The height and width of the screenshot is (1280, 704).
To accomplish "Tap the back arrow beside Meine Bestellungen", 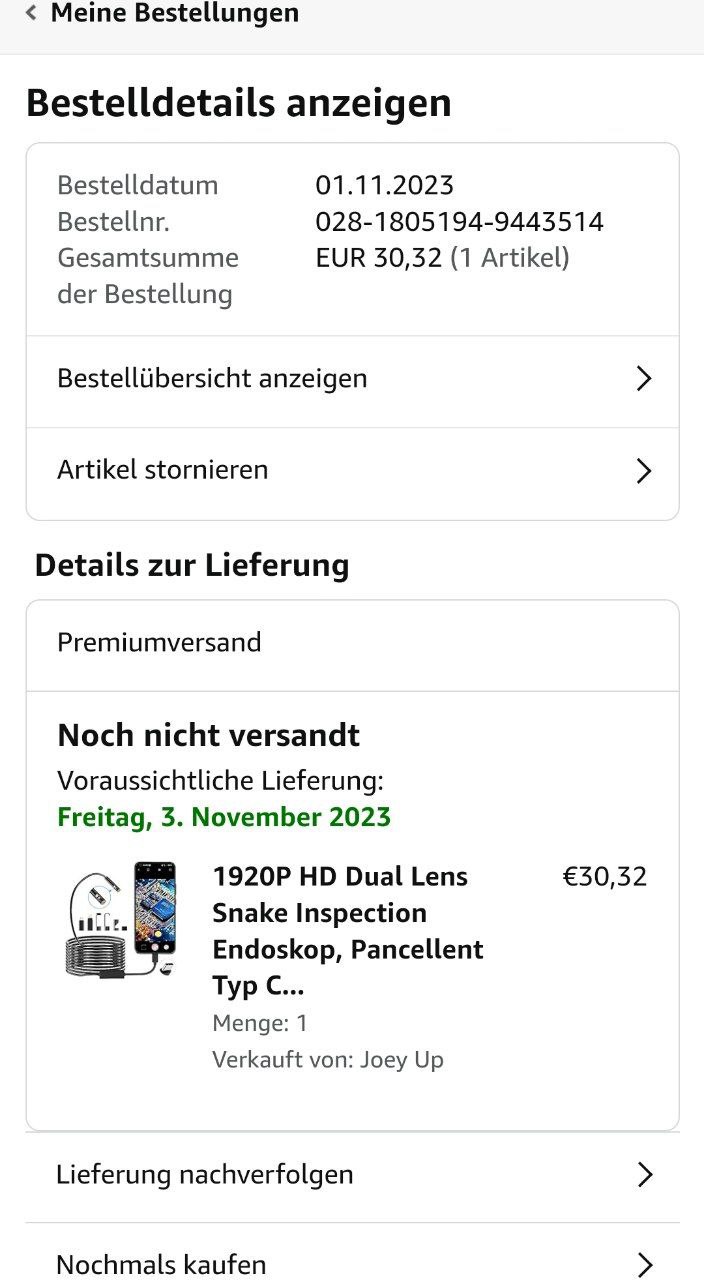I will click(32, 14).
